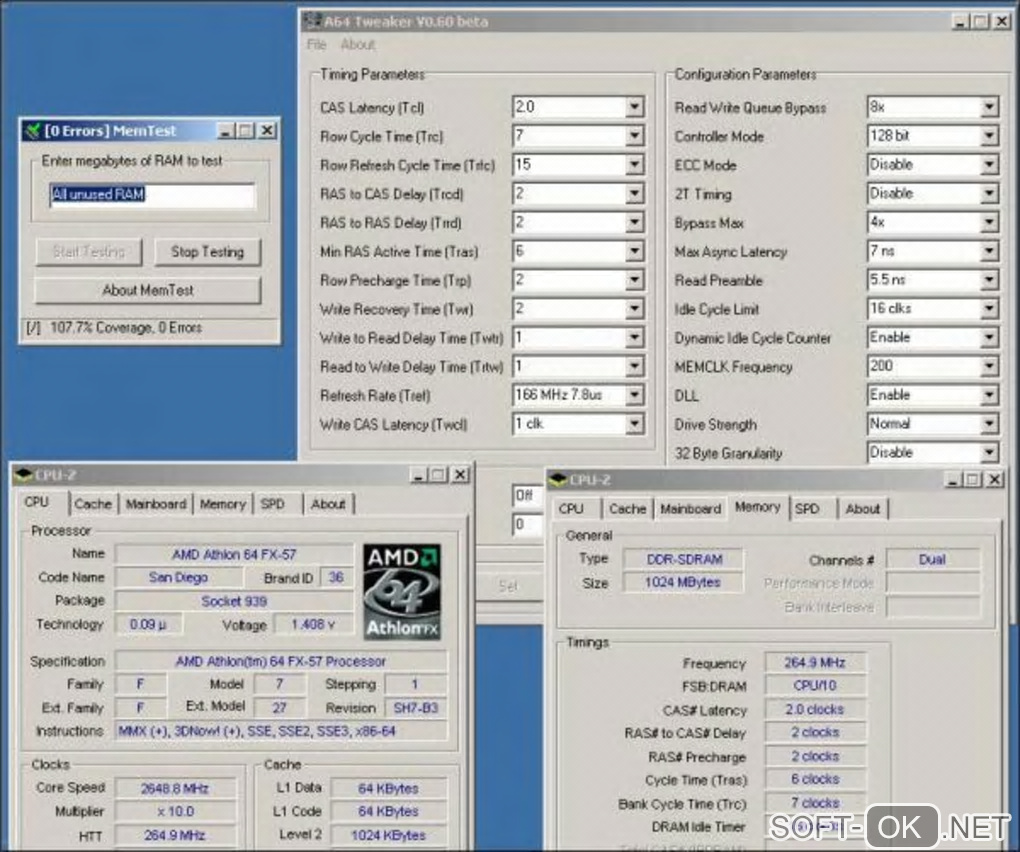Switch to the SPD tab in the CPU-Z memory window
The image size is (1020, 852).
[x=807, y=509]
